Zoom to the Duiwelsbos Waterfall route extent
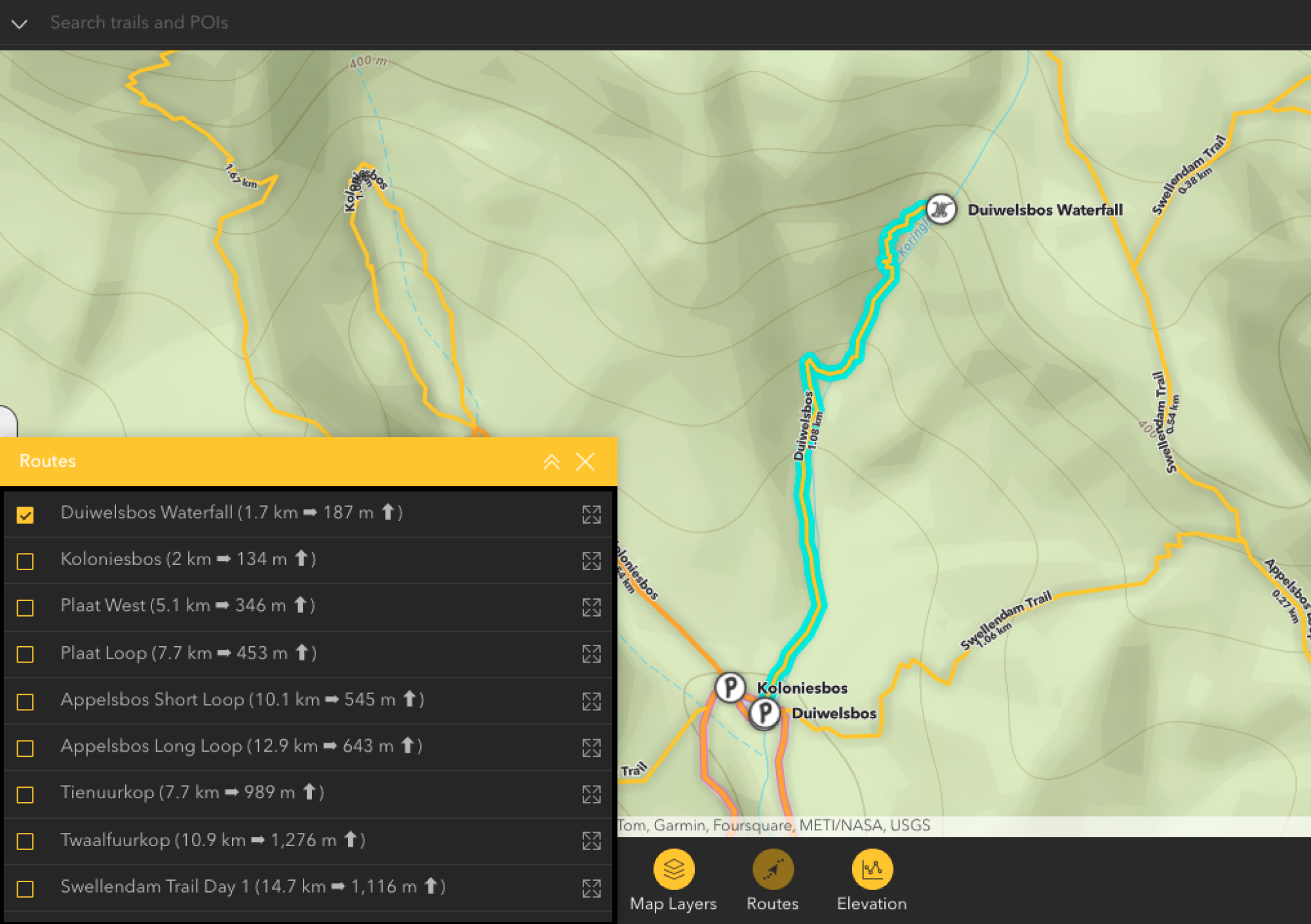This screenshot has width=1311, height=924. tap(591, 514)
